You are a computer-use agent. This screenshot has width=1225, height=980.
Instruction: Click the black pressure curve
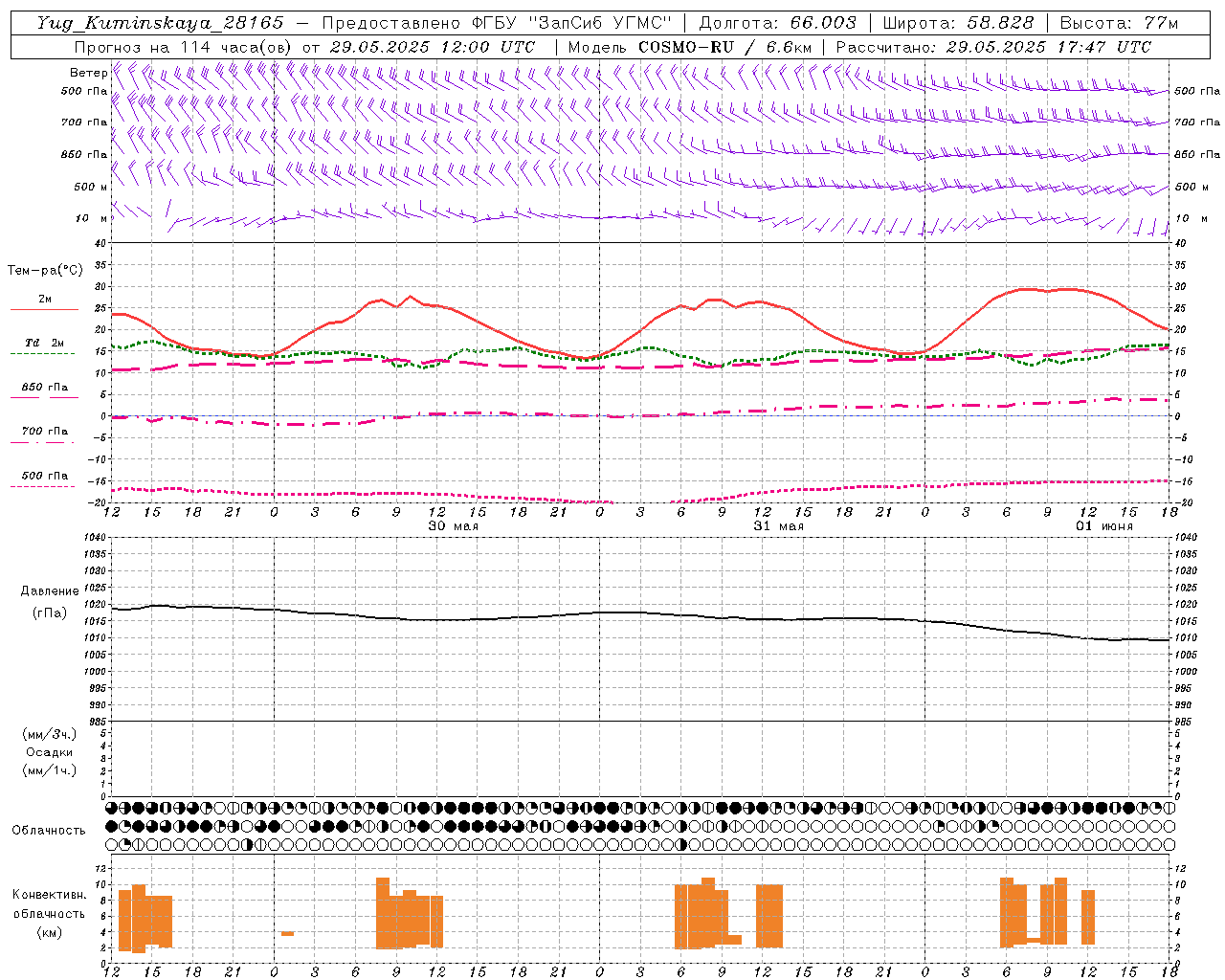click(640, 614)
